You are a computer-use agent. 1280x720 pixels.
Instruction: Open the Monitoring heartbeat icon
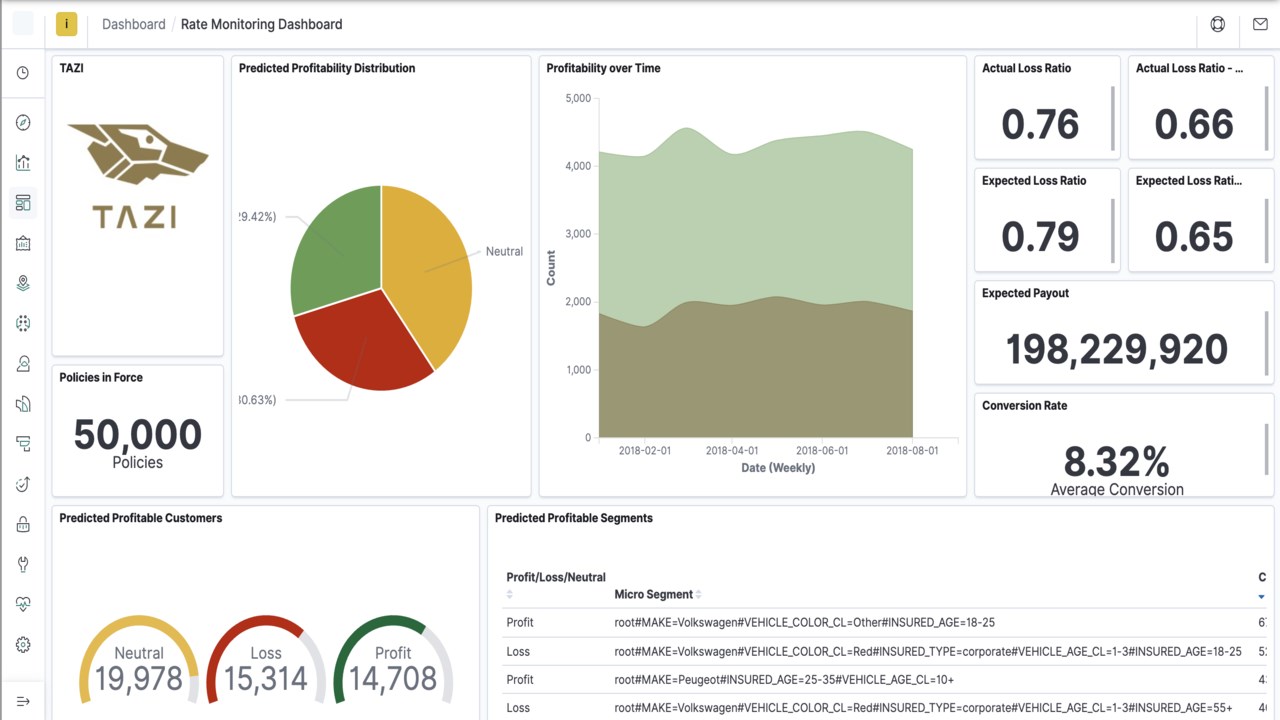tap(23, 604)
